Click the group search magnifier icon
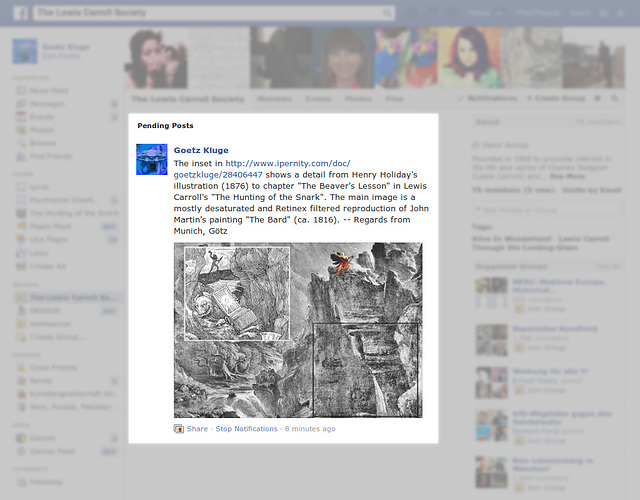This screenshot has height=500, width=640. click(614, 98)
